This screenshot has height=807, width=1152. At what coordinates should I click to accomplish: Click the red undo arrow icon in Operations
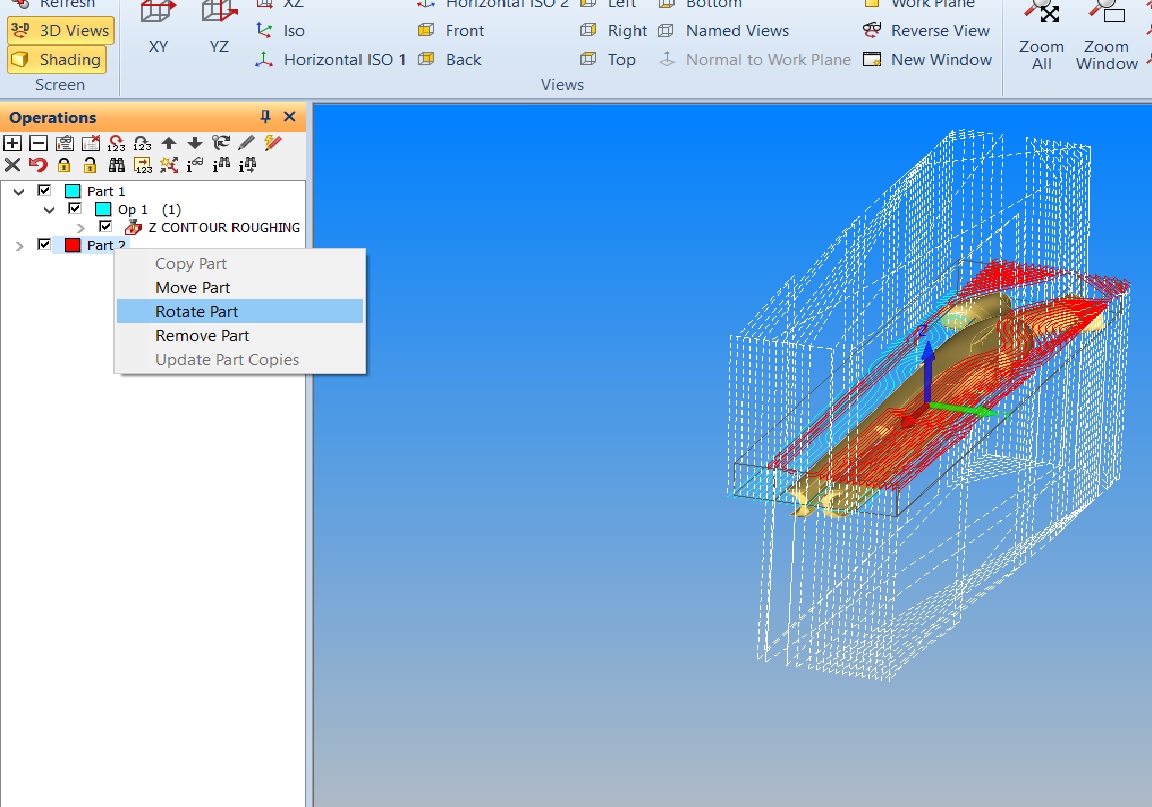pyautogui.click(x=38, y=165)
